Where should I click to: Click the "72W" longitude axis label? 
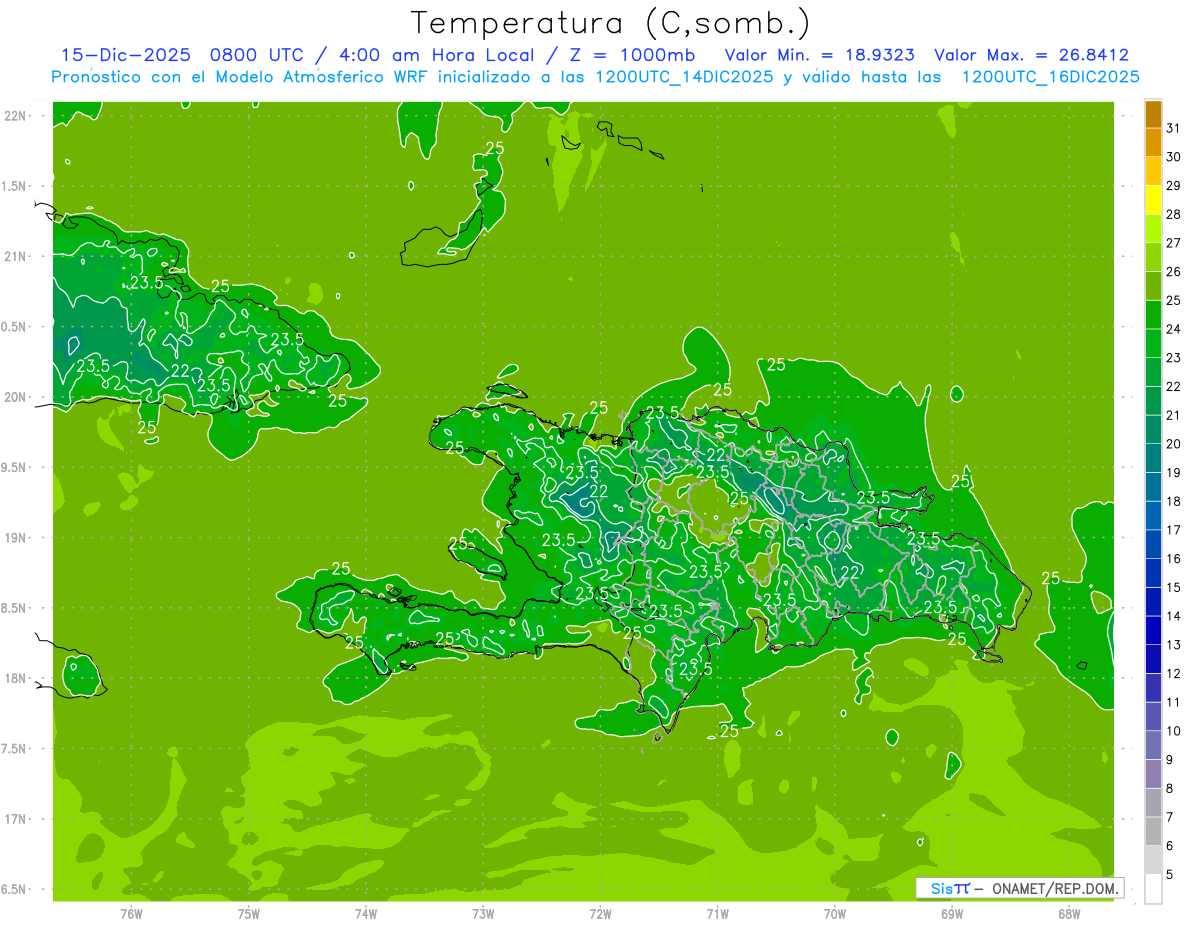(x=600, y=913)
